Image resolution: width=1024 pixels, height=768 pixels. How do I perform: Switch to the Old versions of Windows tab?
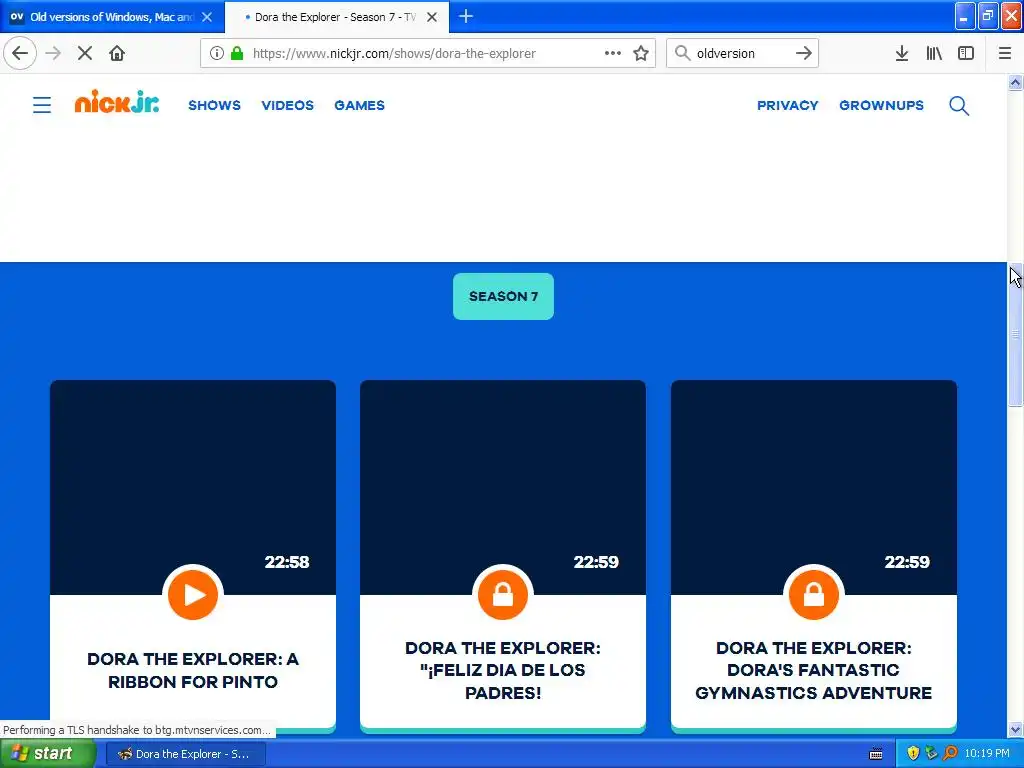112,17
